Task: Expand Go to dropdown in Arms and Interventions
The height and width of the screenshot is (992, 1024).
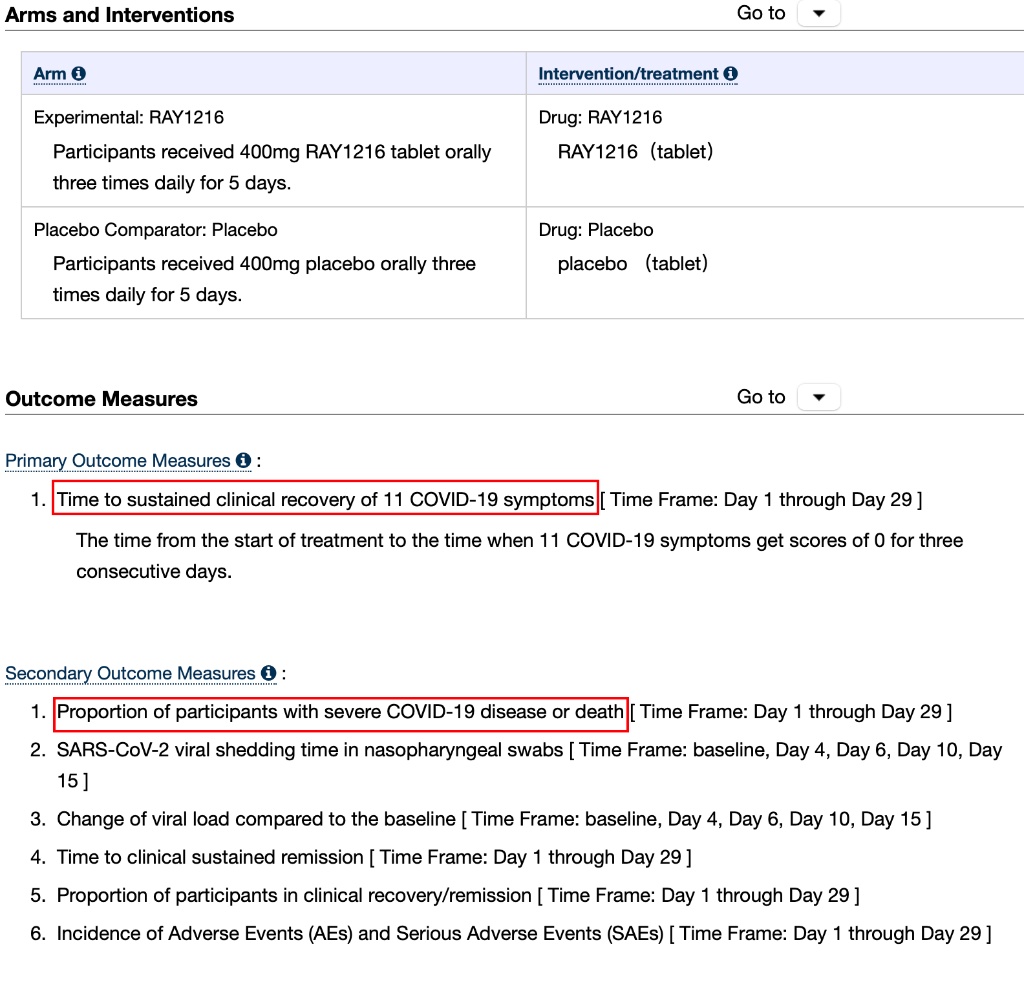Action: pos(819,14)
